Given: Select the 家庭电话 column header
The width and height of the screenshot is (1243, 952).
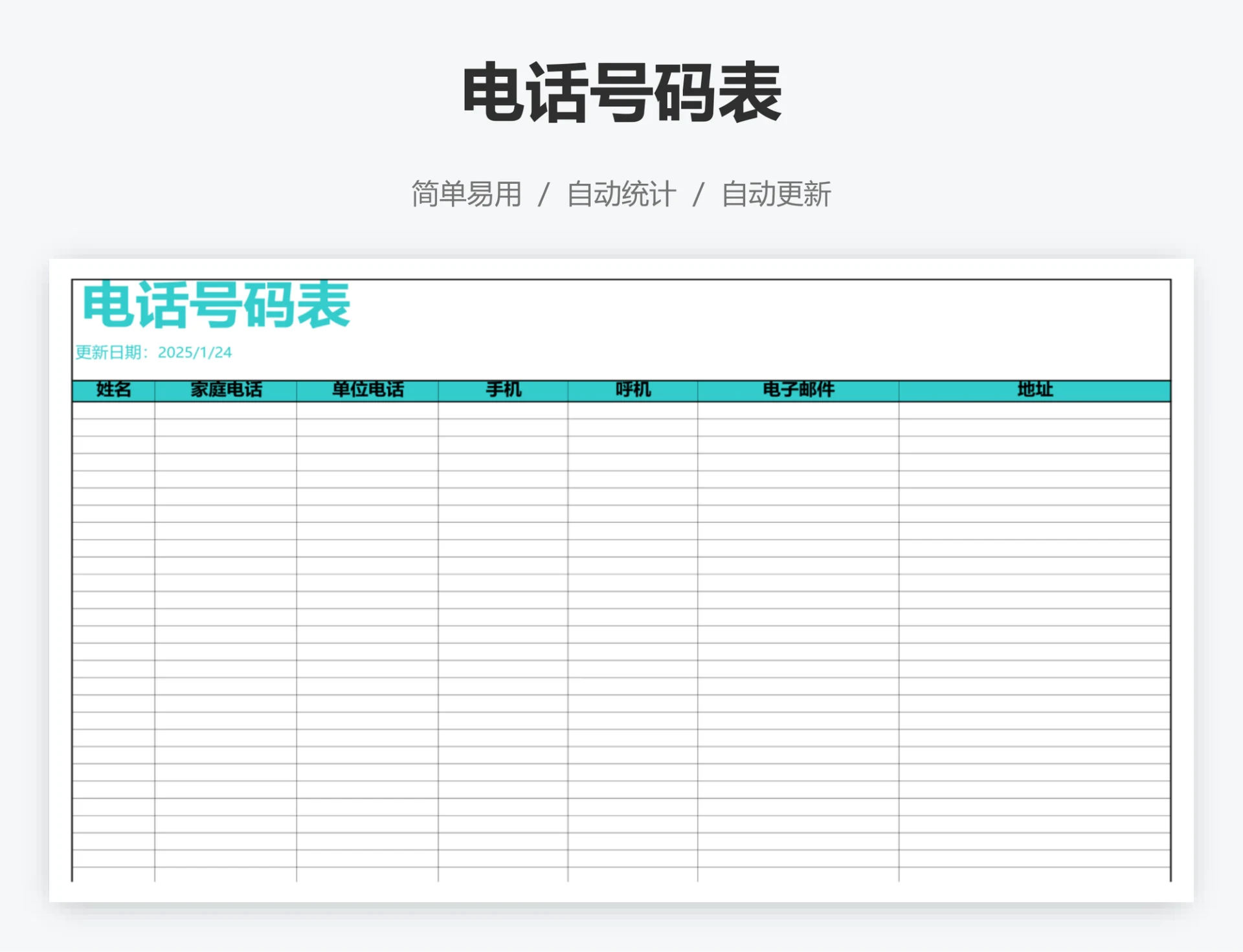Looking at the screenshot, I should 225,390.
